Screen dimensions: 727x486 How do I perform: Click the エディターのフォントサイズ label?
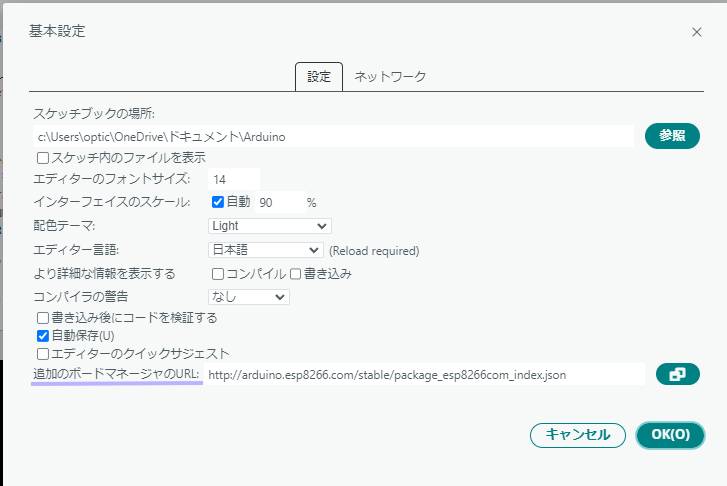112,179
